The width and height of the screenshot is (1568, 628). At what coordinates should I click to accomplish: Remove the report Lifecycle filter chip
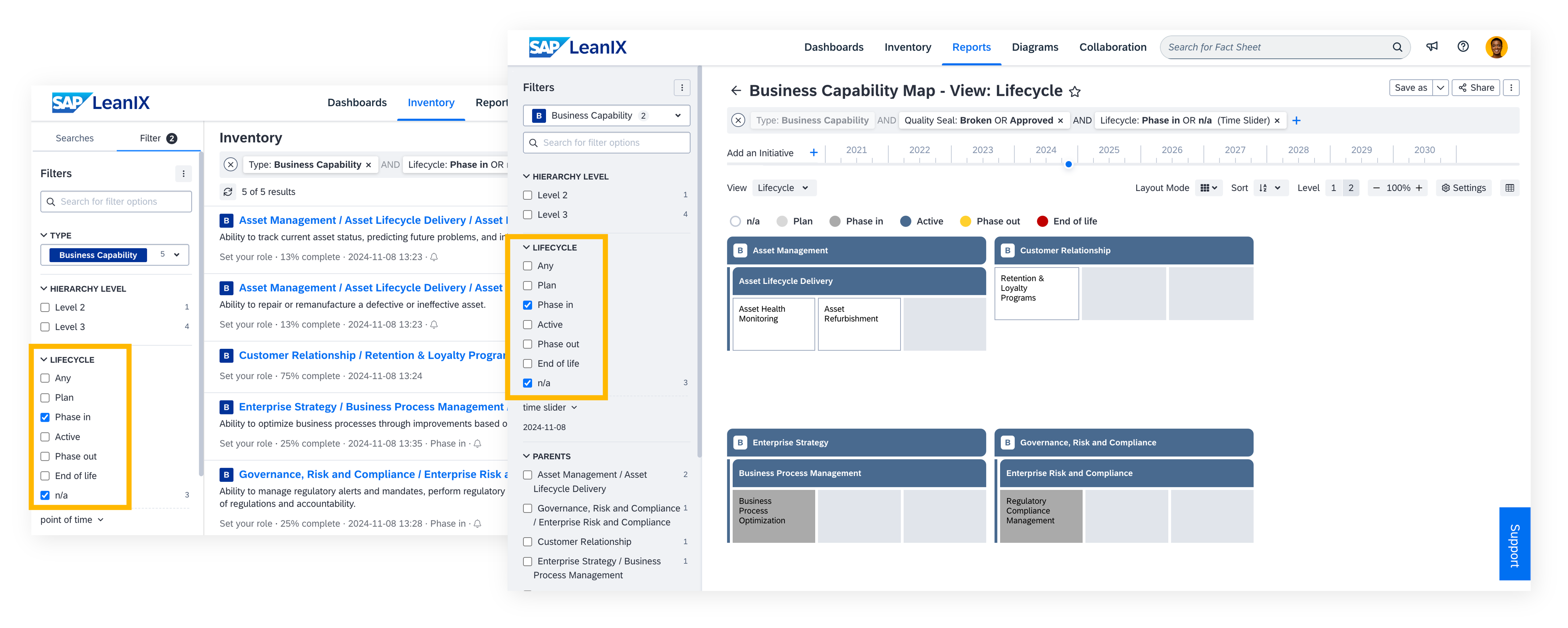[1277, 121]
